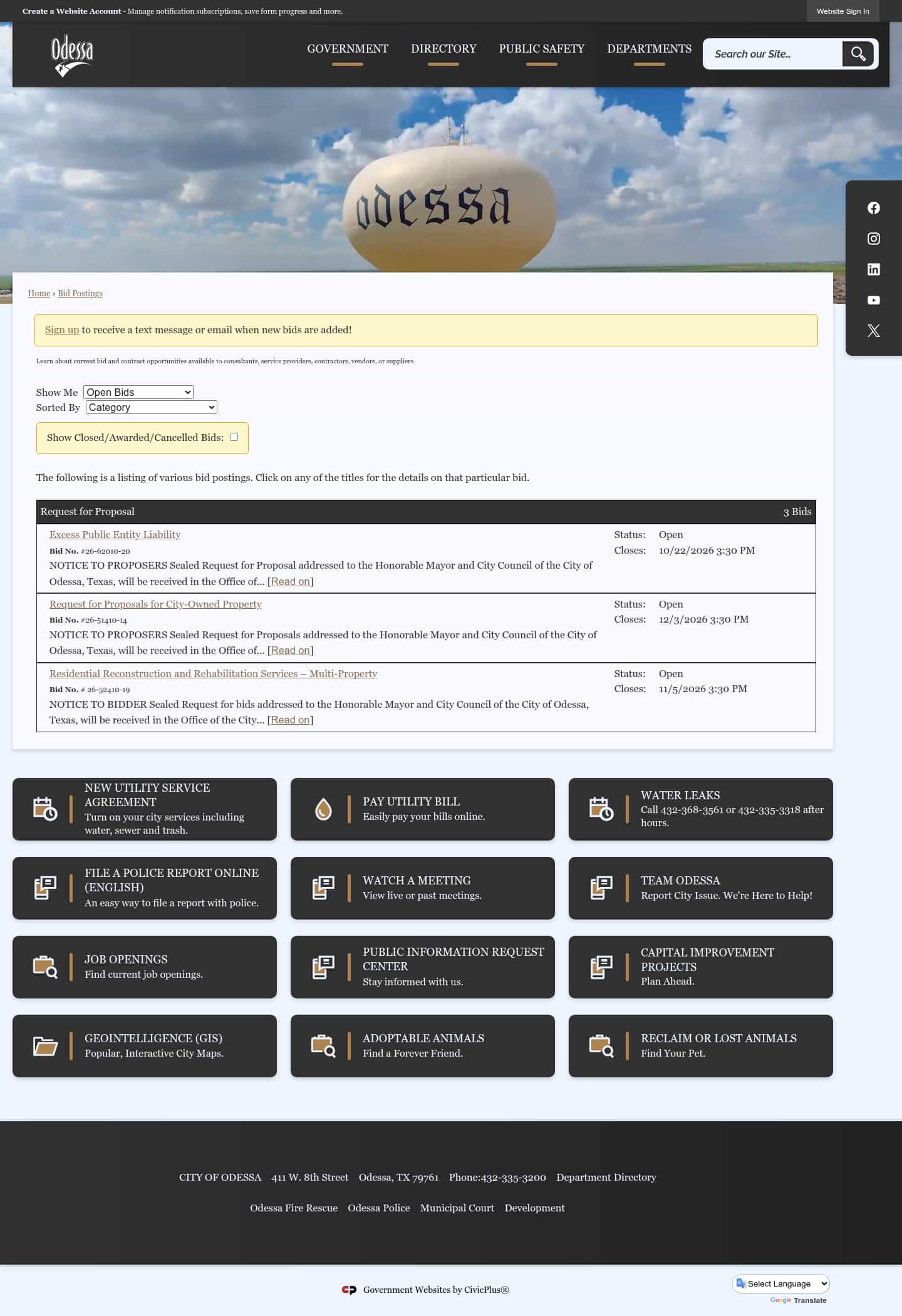Image resolution: width=902 pixels, height=1316 pixels.
Task: Open the Team Odessa tile
Action: 701,888
